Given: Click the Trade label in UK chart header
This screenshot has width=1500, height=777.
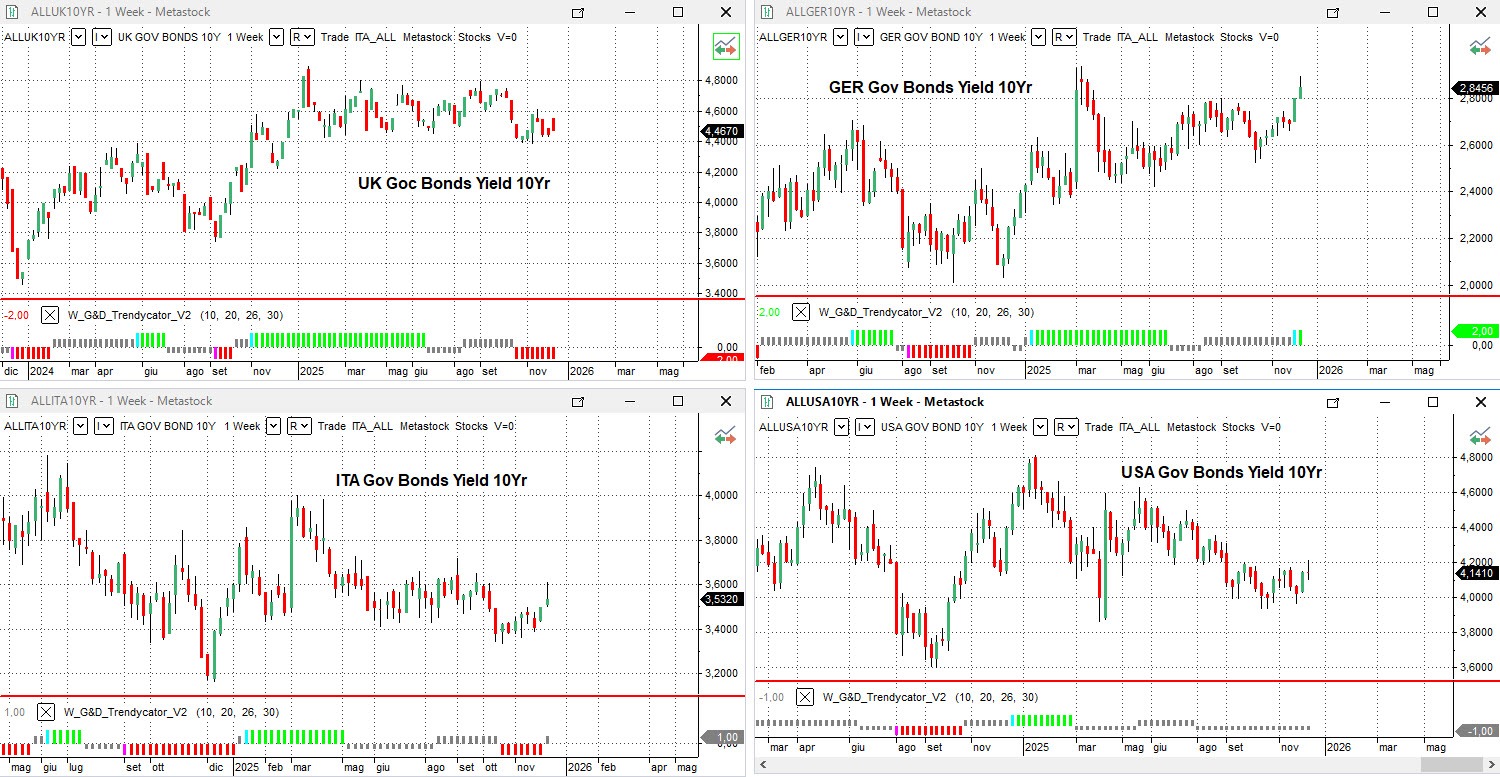Looking at the screenshot, I should click(335, 37).
